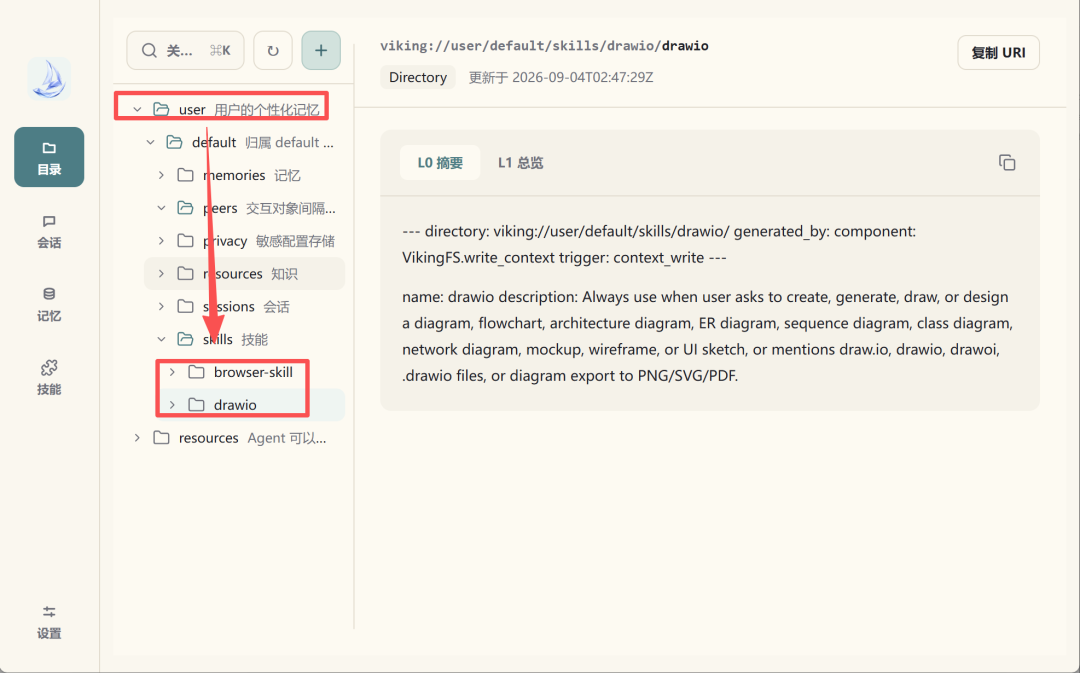Click the 复制 URI button

(x=998, y=53)
